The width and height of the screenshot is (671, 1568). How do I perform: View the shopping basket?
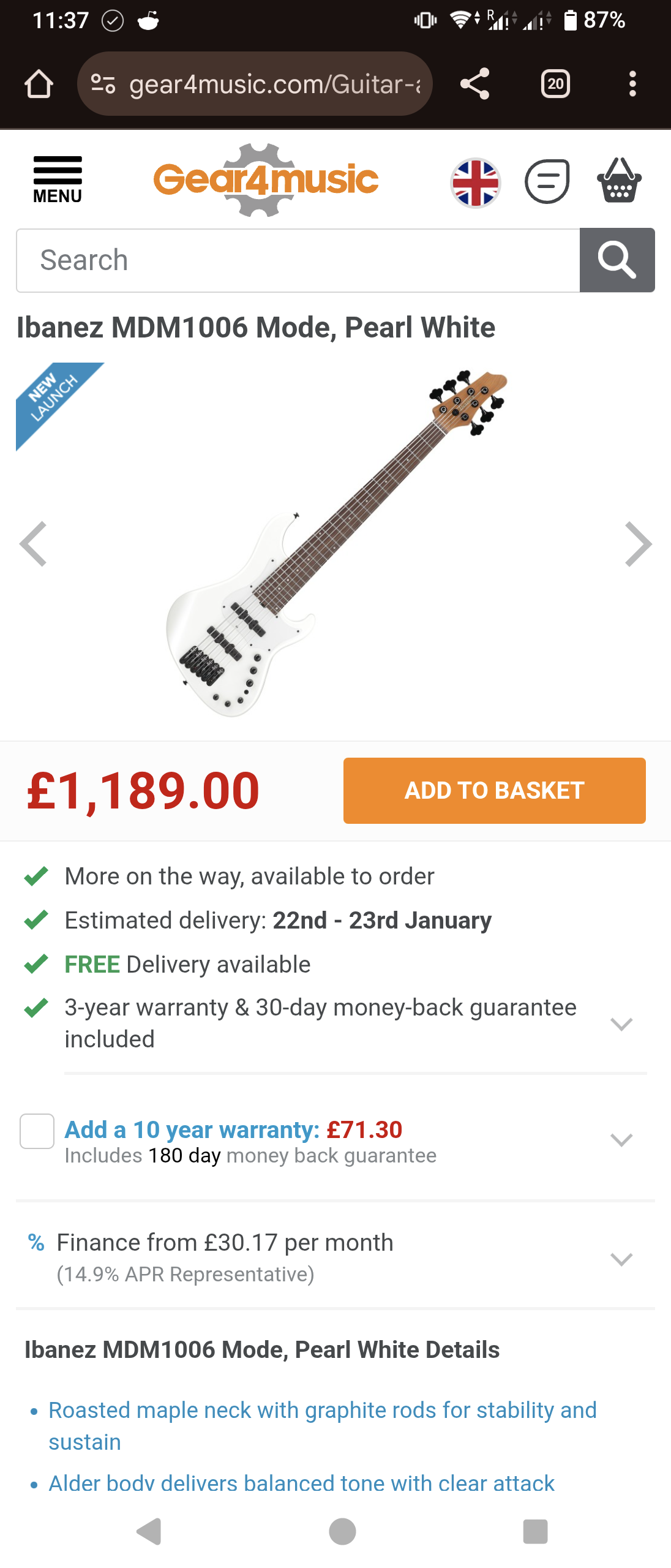pos(619,181)
